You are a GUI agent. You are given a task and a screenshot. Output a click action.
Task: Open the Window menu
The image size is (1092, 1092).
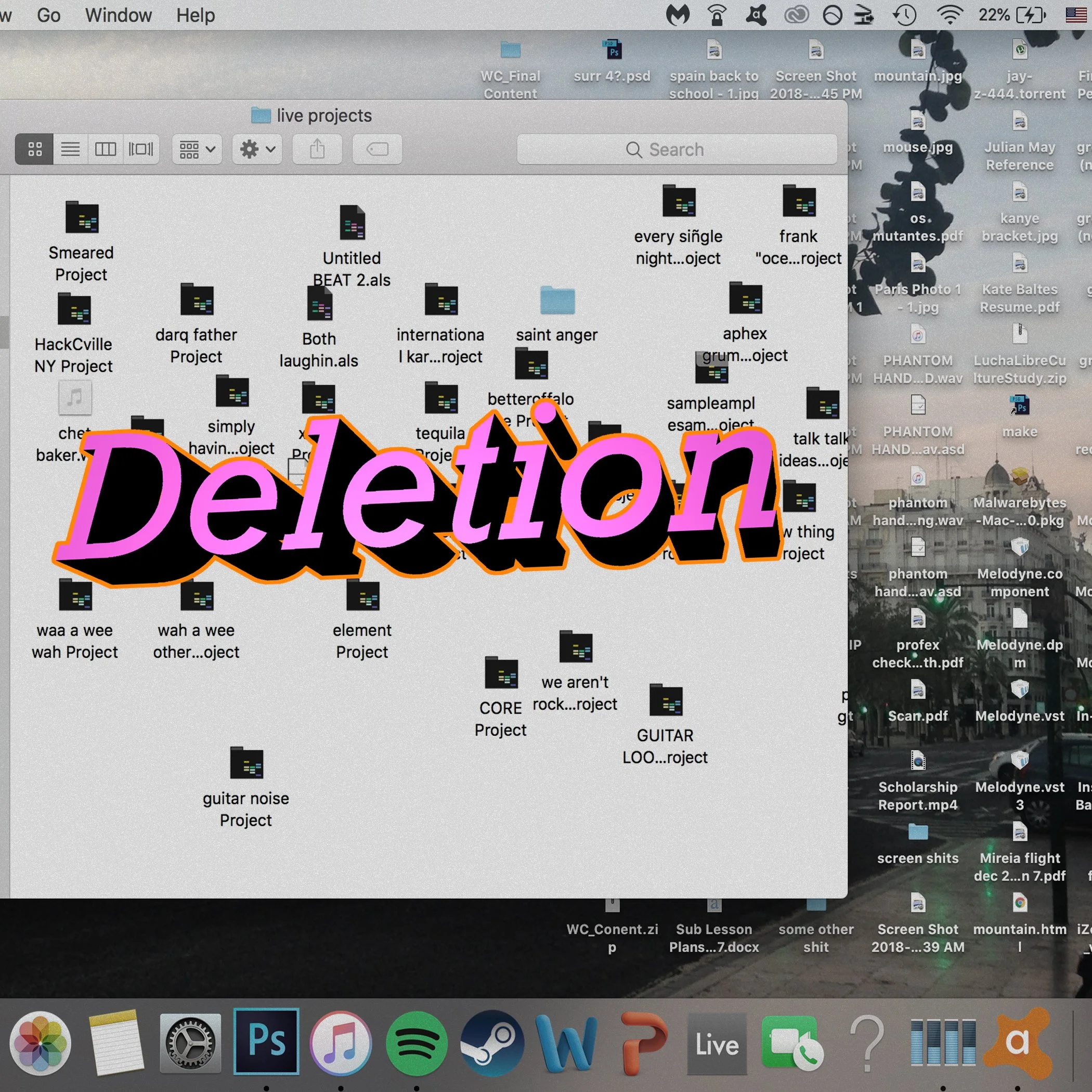point(118,15)
